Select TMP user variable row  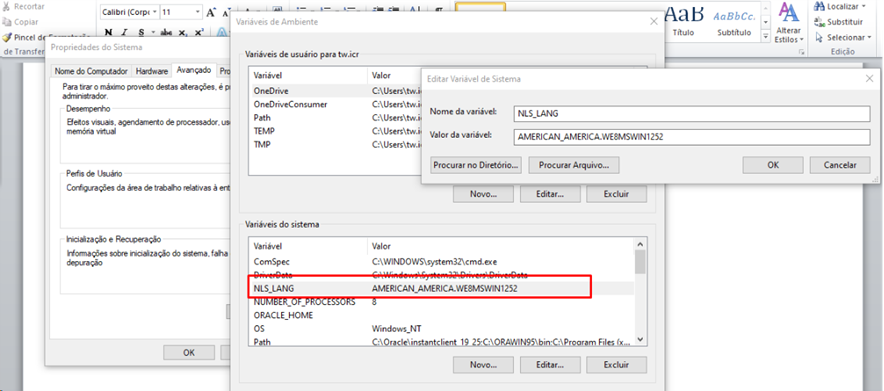click(x=335, y=145)
